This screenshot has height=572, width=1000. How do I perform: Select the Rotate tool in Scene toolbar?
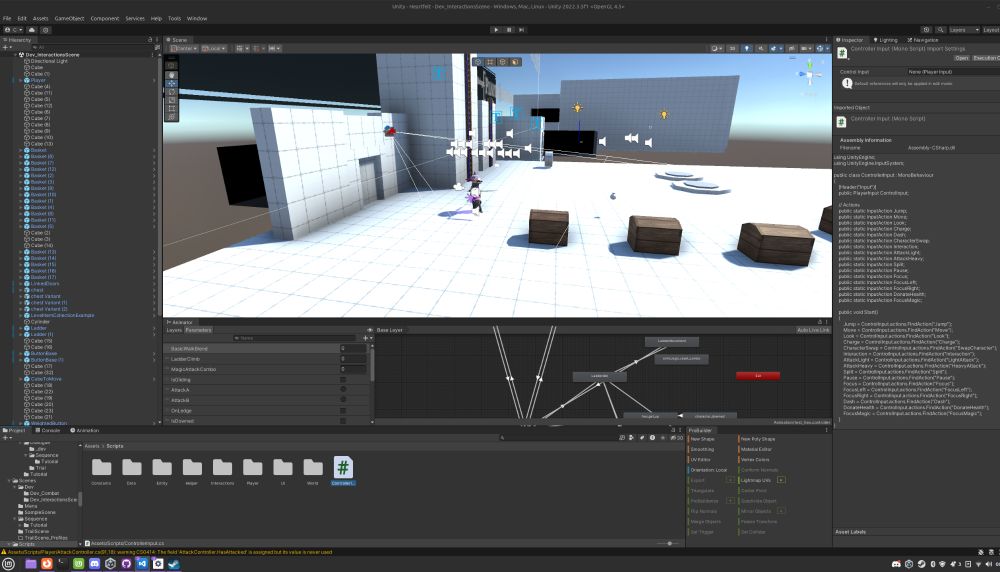171,92
